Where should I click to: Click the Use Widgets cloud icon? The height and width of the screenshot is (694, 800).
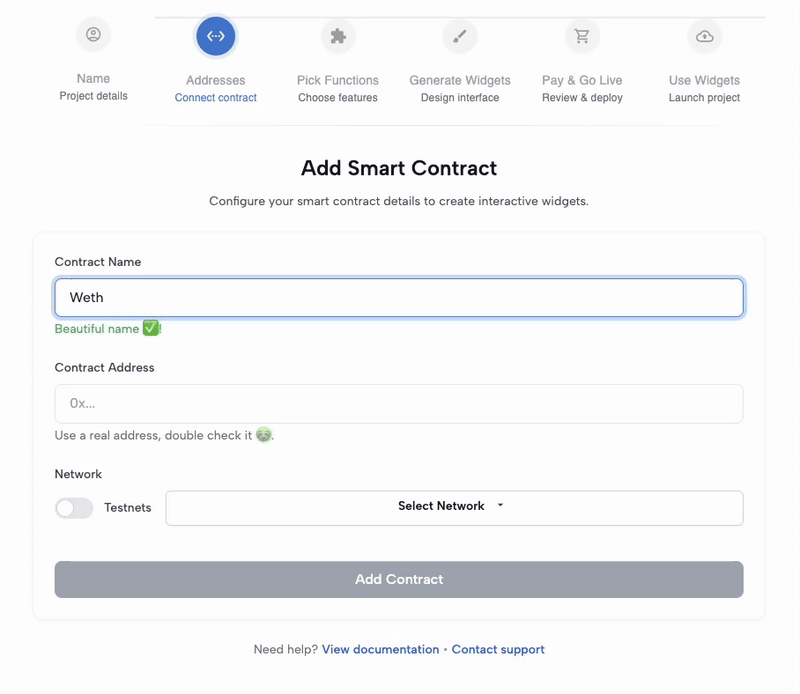coord(705,36)
